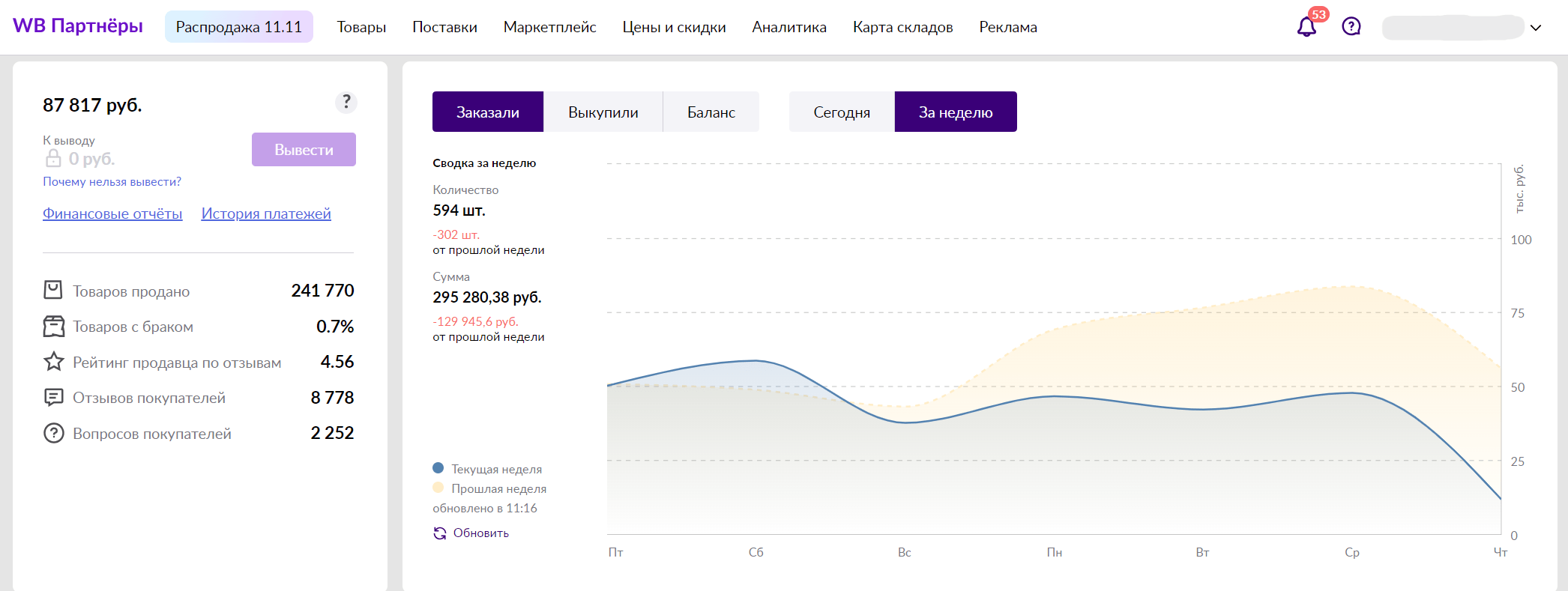Click the WB Партнёры logo
This screenshot has height=591, width=1568.
click(x=78, y=26)
